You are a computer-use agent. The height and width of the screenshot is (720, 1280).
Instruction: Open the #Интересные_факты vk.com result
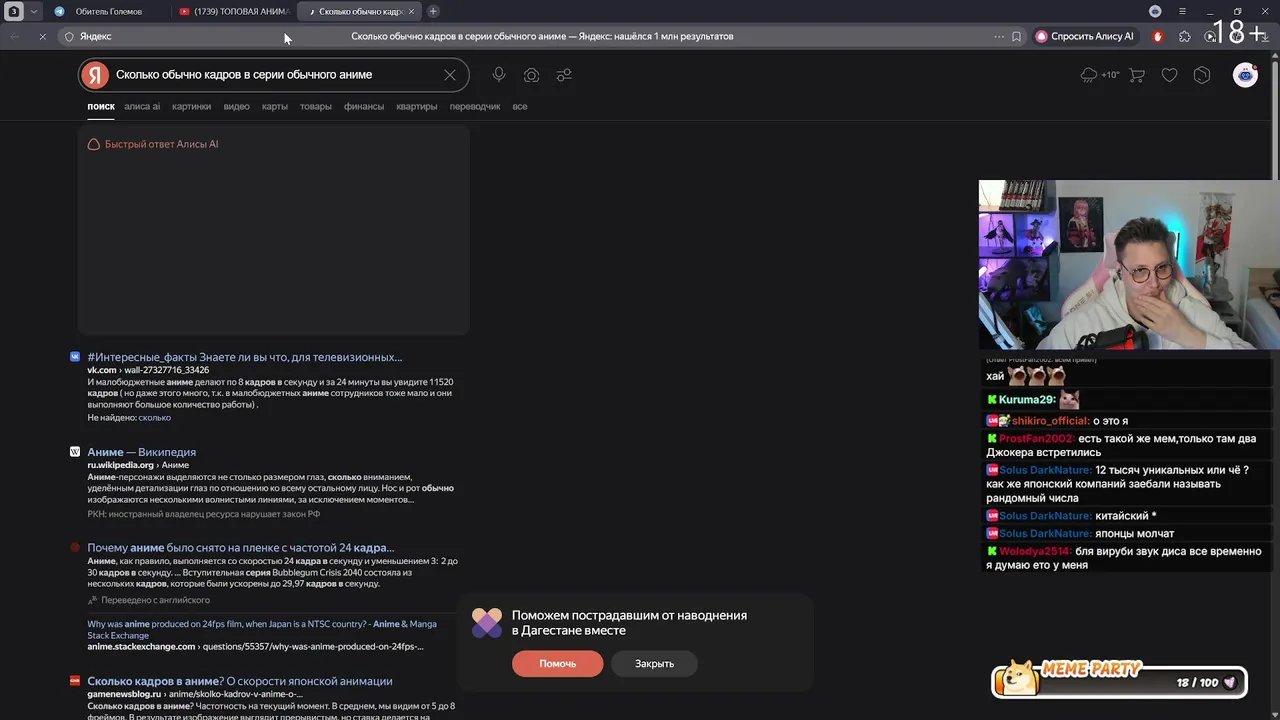click(244, 357)
